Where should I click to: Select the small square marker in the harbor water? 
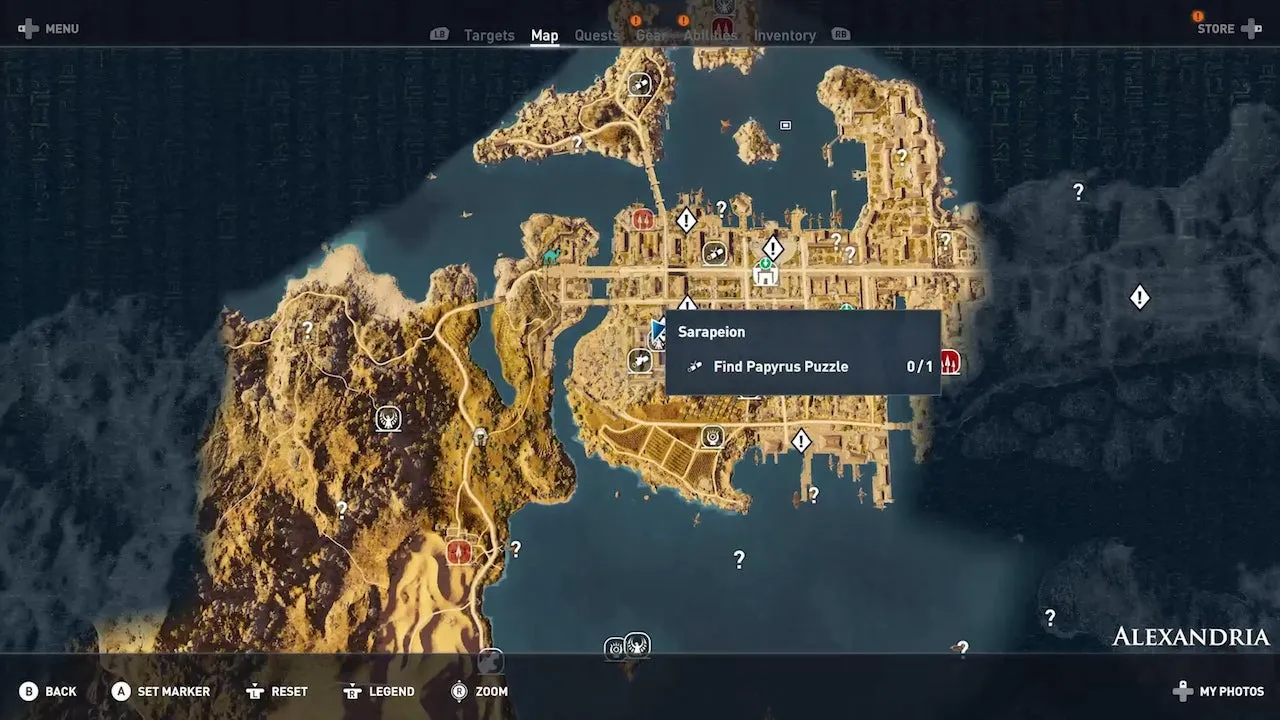coord(785,125)
